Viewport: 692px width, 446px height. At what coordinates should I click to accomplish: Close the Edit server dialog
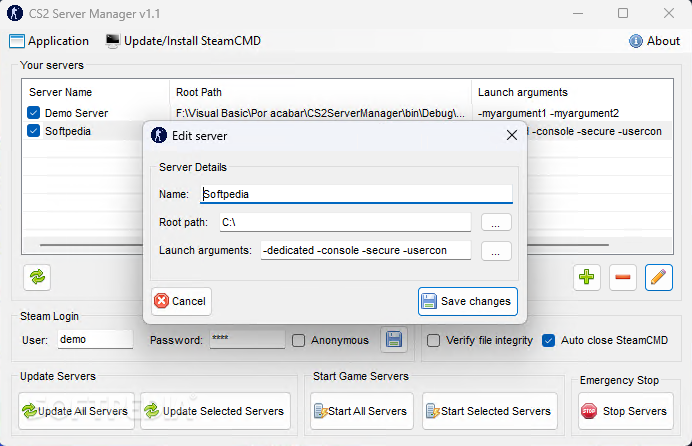pos(511,135)
